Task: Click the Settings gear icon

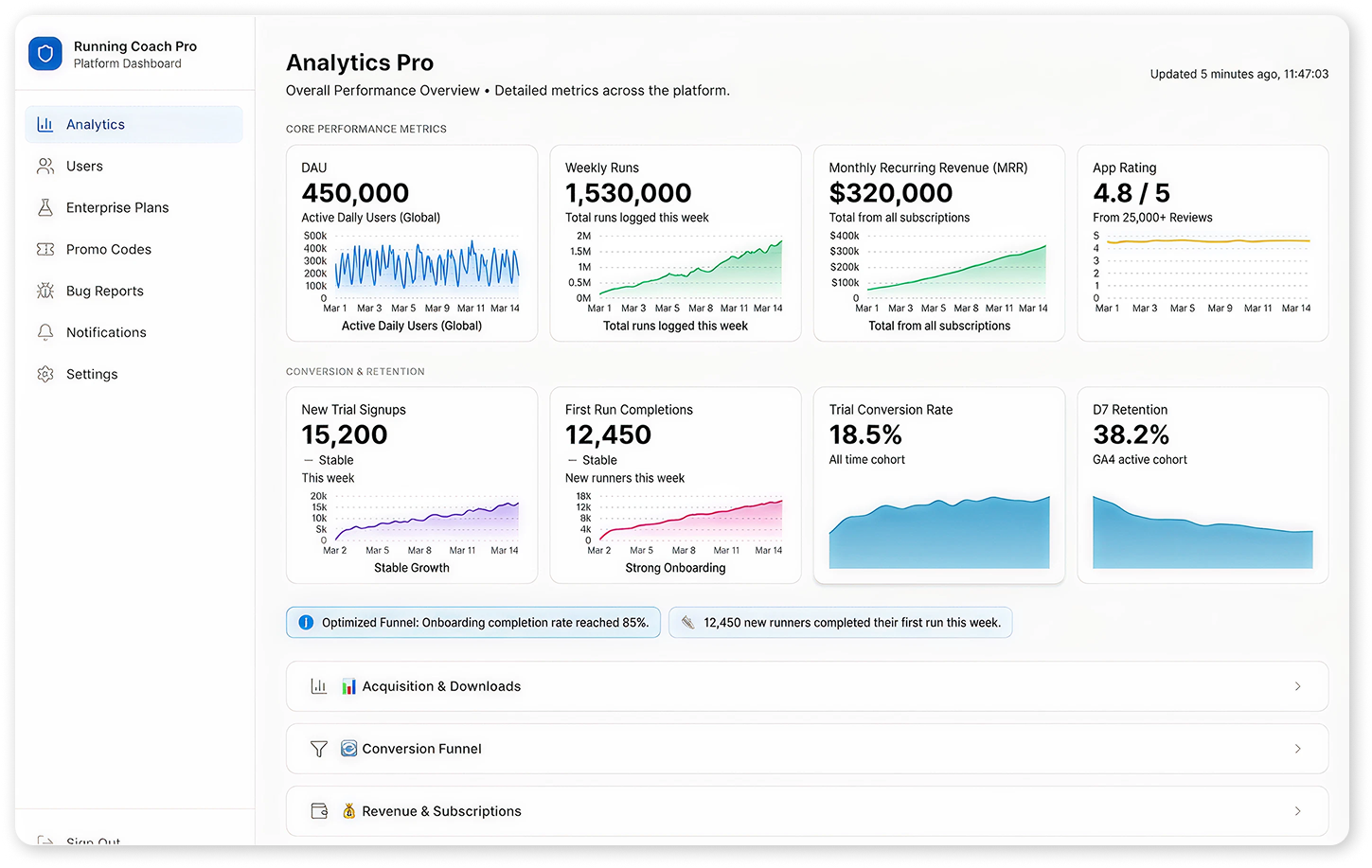Action: tap(45, 374)
